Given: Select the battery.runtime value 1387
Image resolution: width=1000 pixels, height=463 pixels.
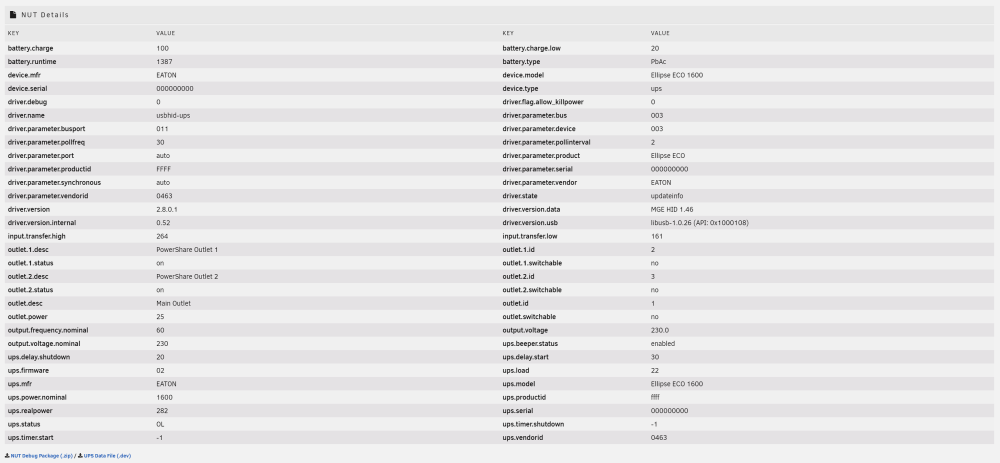Looking at the screenshot, I should pos(164,62).
